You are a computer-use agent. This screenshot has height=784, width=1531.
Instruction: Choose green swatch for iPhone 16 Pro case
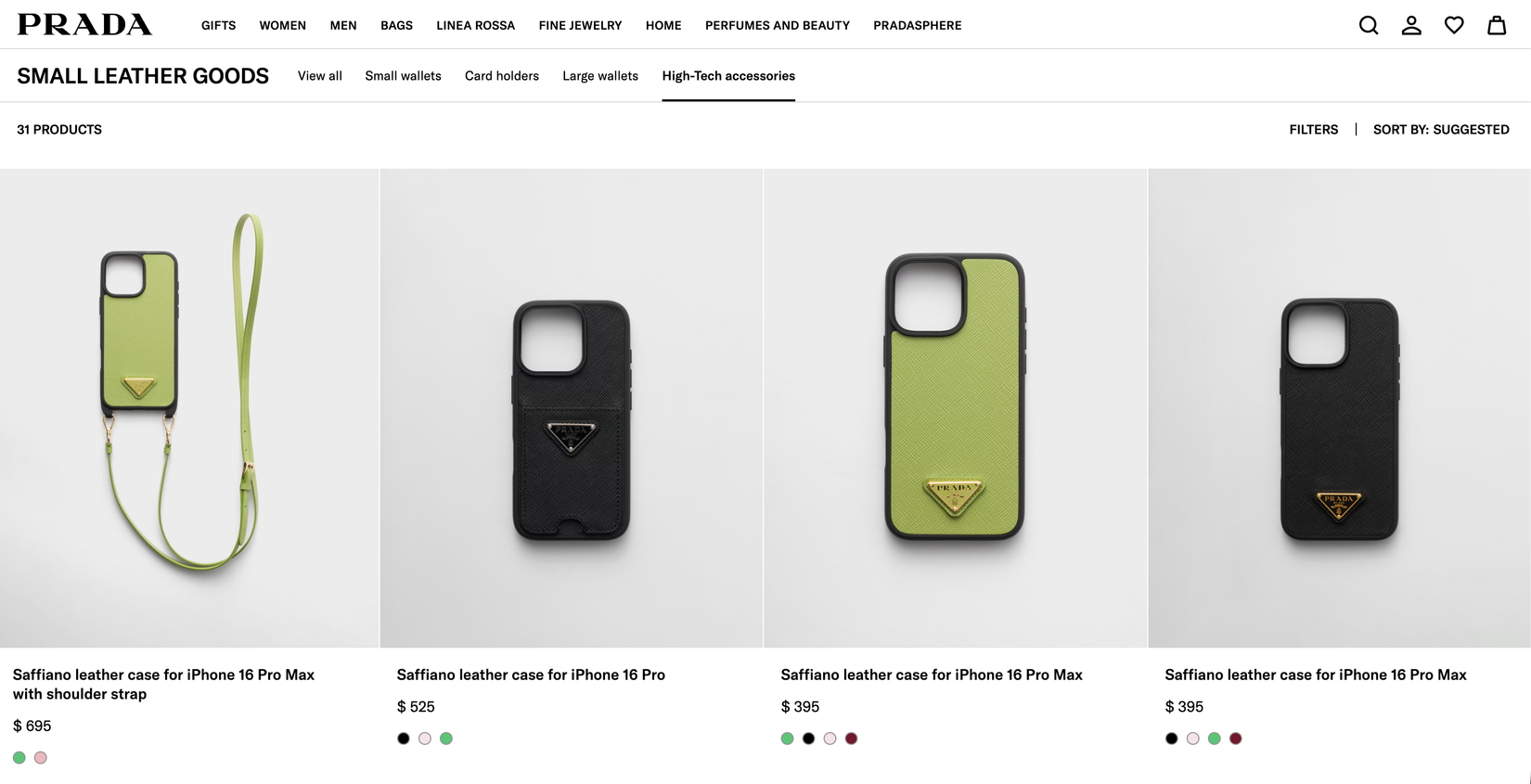click(x=446, y=739)
